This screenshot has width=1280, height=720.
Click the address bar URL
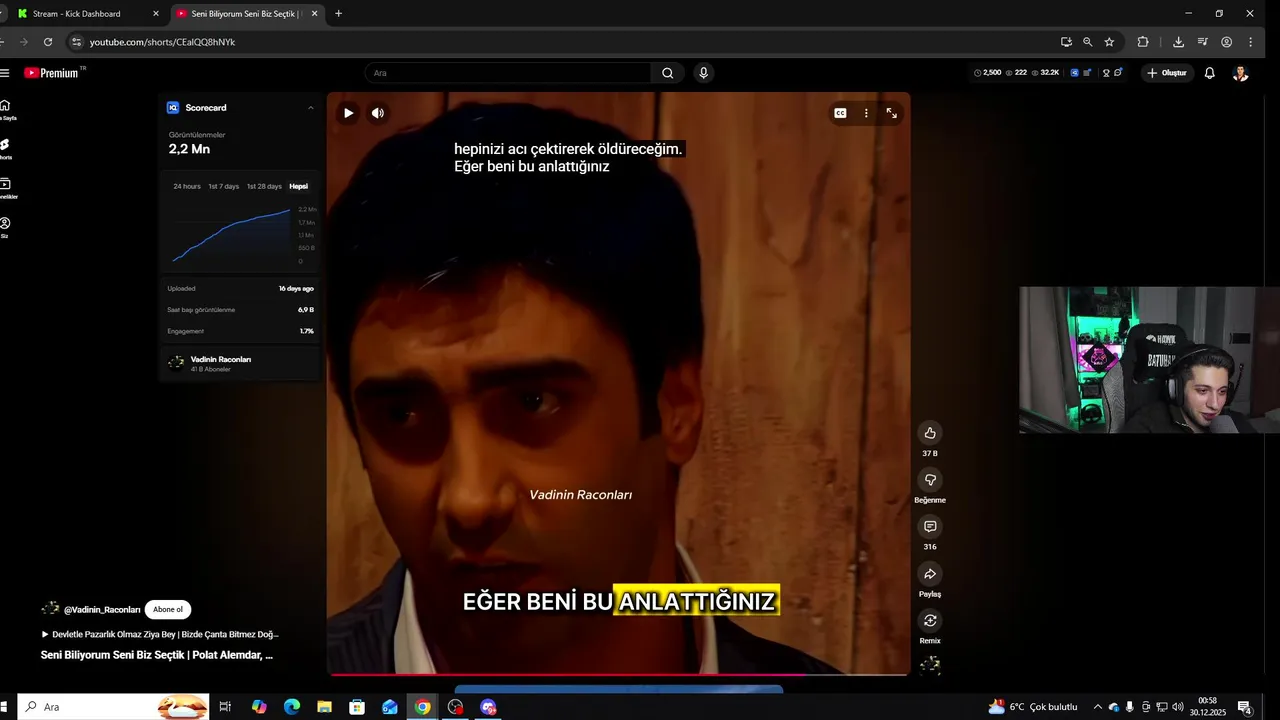coord(162,42)
